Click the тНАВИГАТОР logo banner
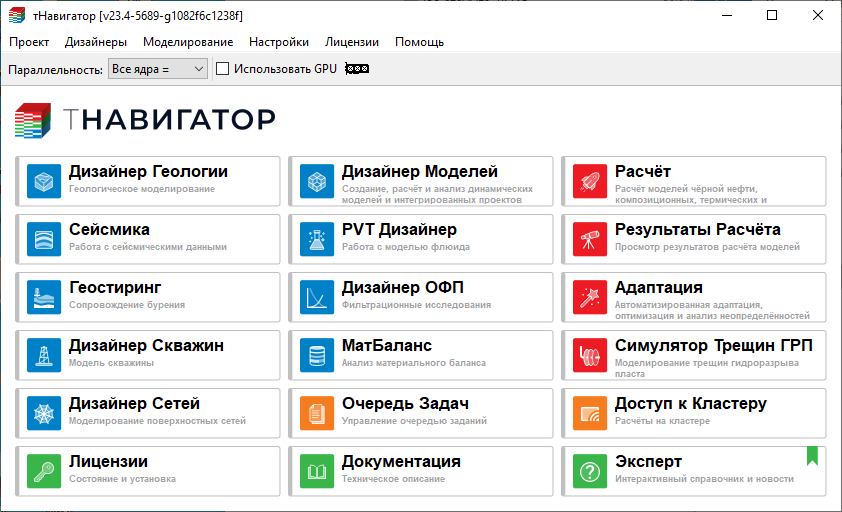Image resolution: width=842 pixels, height=512 pixels. click(145, 120)
